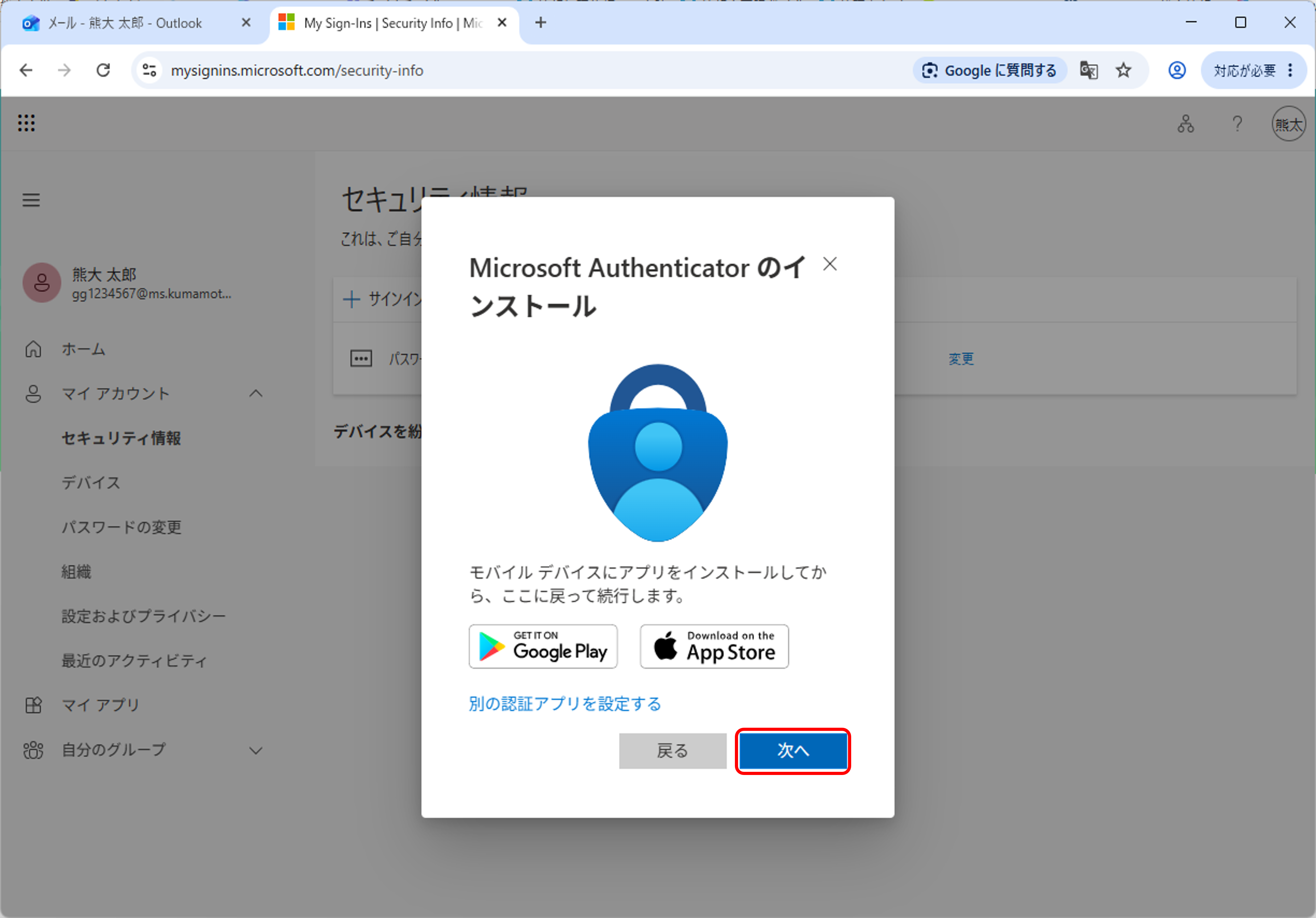Open the App Store download badge
1316x918 pixels.
[714, 647]
